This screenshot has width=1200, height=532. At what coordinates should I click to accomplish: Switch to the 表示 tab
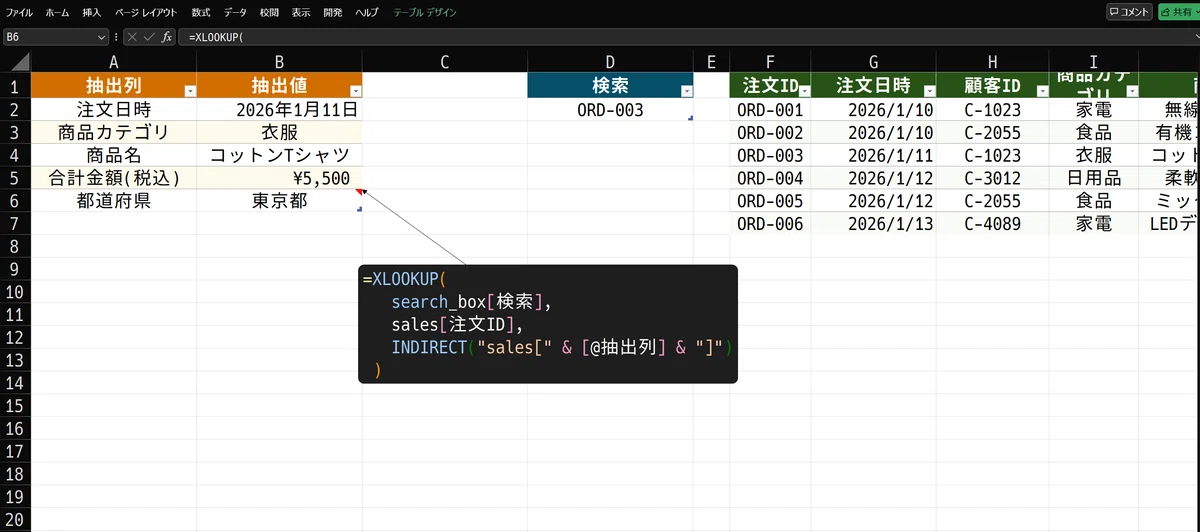tap(301, 12)
